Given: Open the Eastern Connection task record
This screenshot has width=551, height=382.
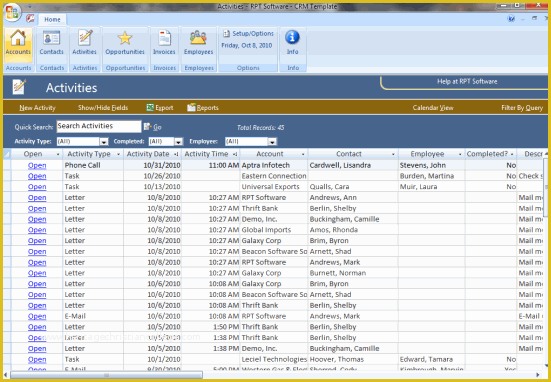Looking at the screenshot, I should 37,176.
